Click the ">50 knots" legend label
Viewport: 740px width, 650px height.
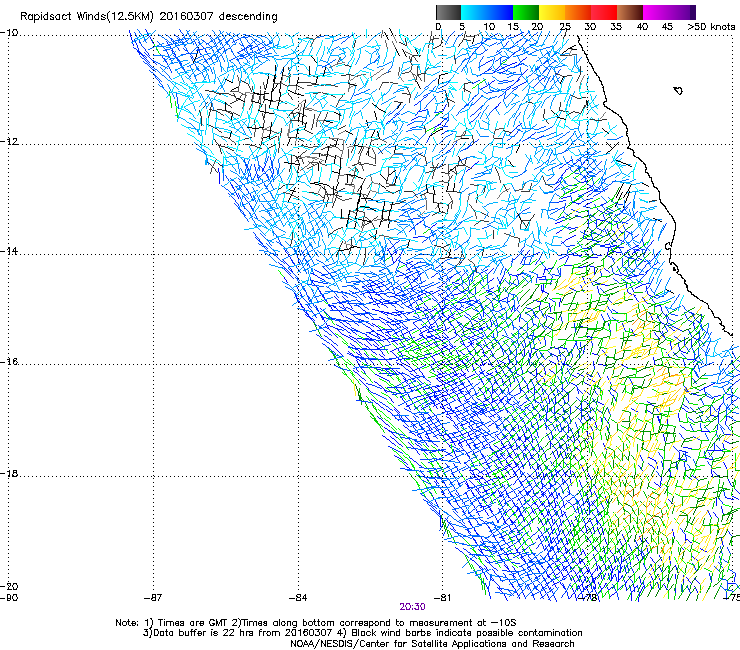tap(711, 27)
